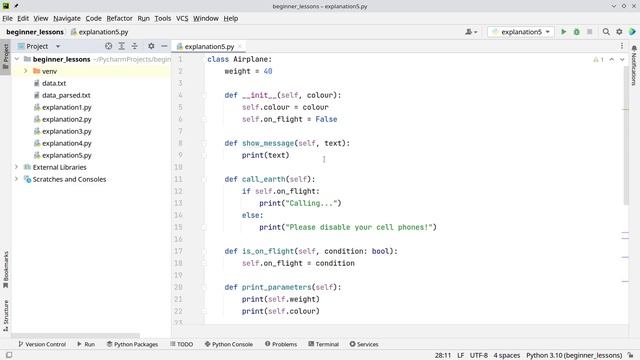640x360 pixels.
Task: Open Project panel options gear
Action: 151,46
